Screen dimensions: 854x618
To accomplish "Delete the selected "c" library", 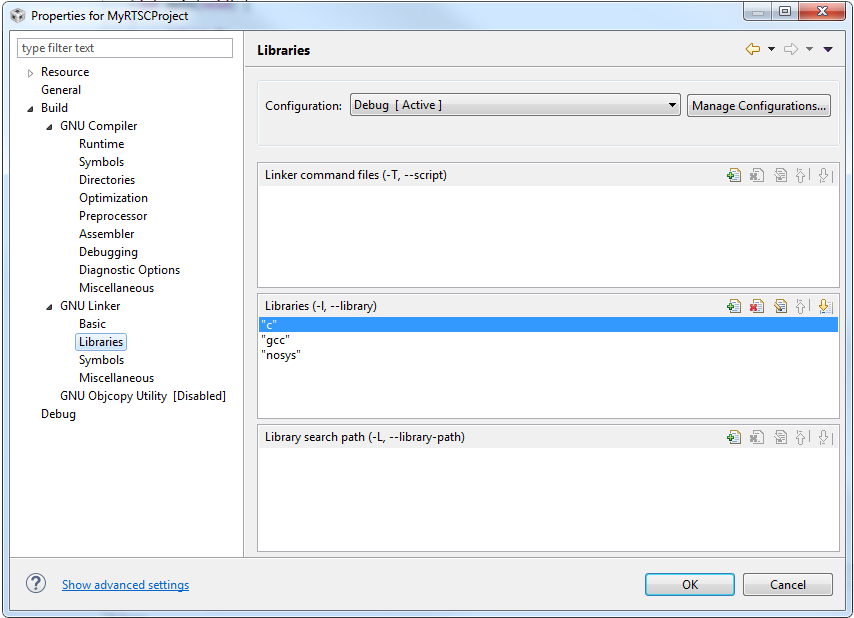I will tap(757, 306).
